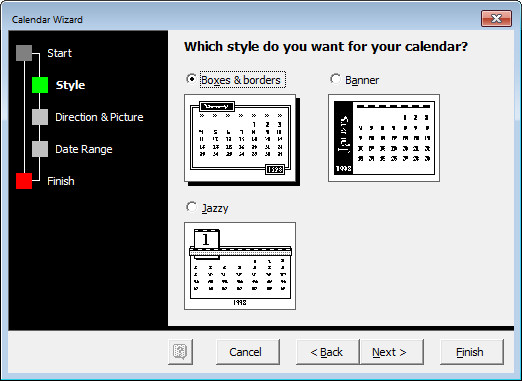The height and width of the screenshot is (381, 522).
Task: Click the red Finish step square
Action: click(24, 181)
